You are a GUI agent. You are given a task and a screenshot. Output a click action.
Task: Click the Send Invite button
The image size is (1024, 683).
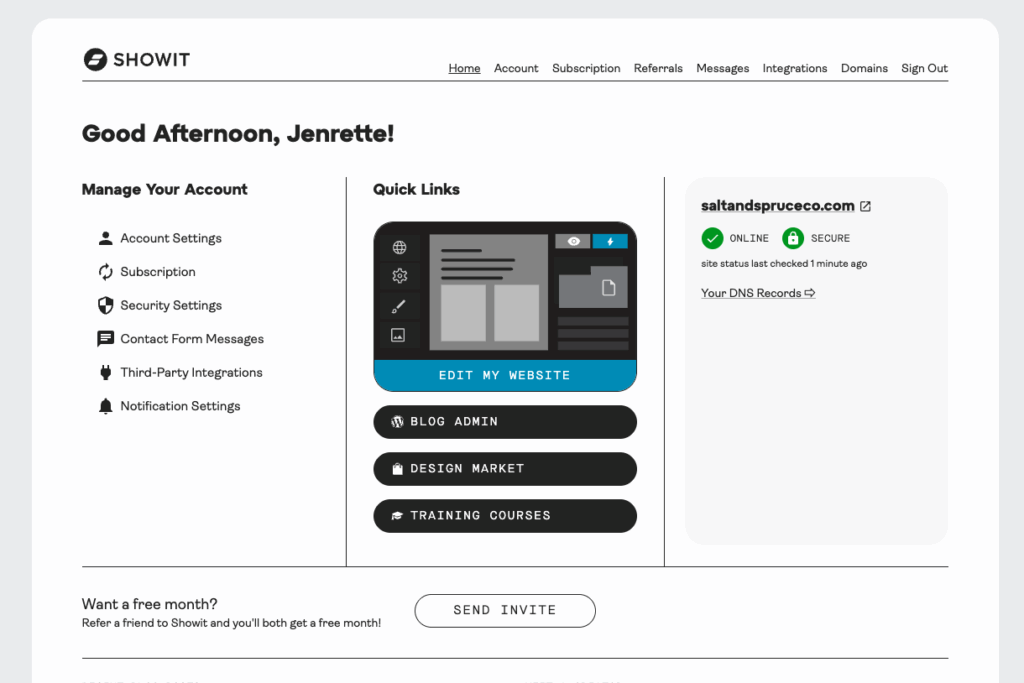(x=505, y=611)
